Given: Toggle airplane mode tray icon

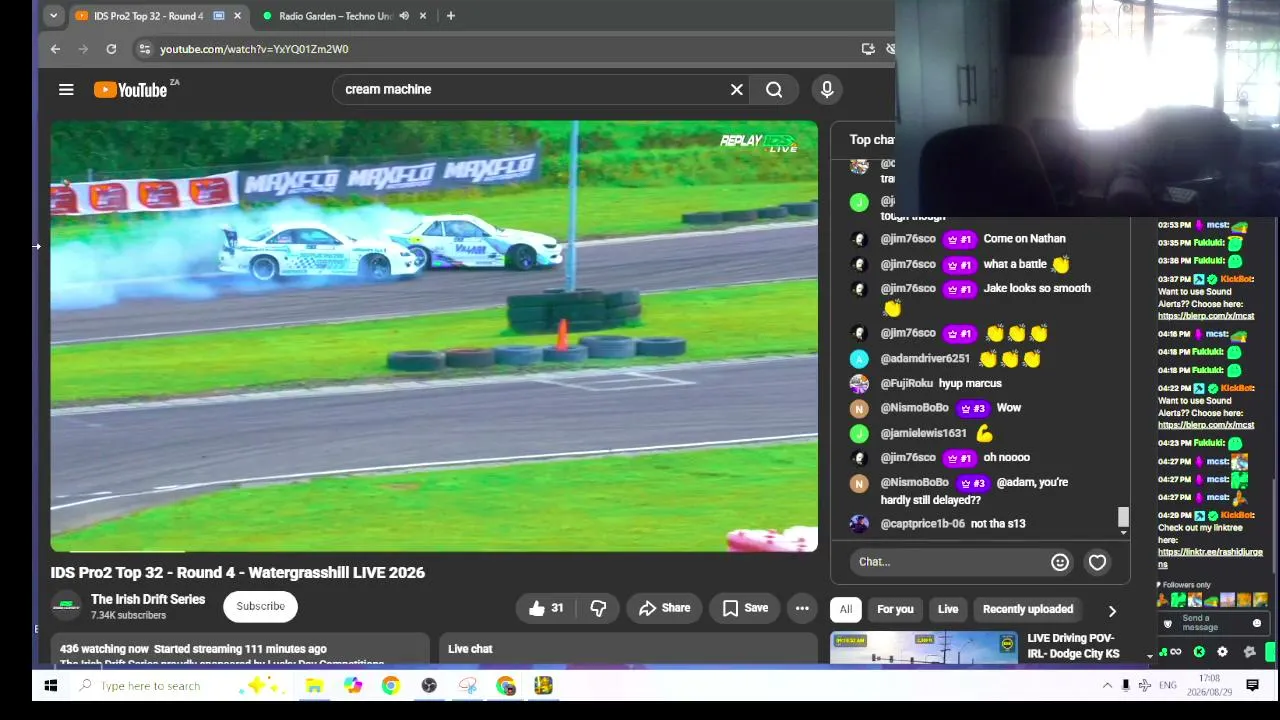Looking at the screenshot, I should click(1145, 686).
